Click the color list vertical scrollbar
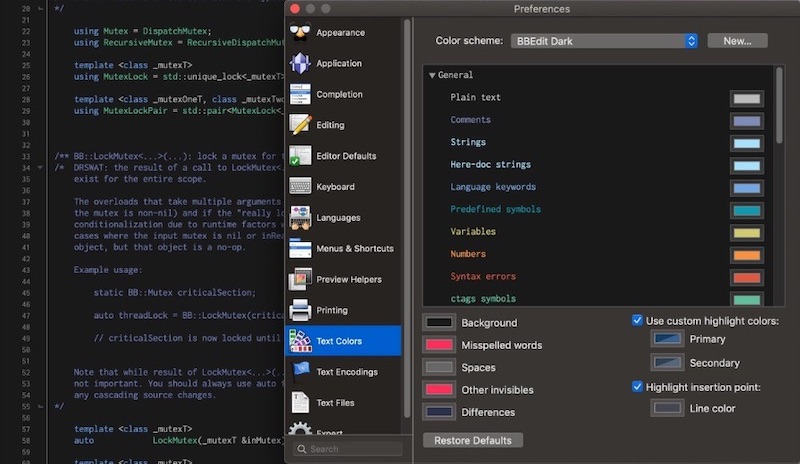This screenshot has width=800, height=464. tap(779, 105)
